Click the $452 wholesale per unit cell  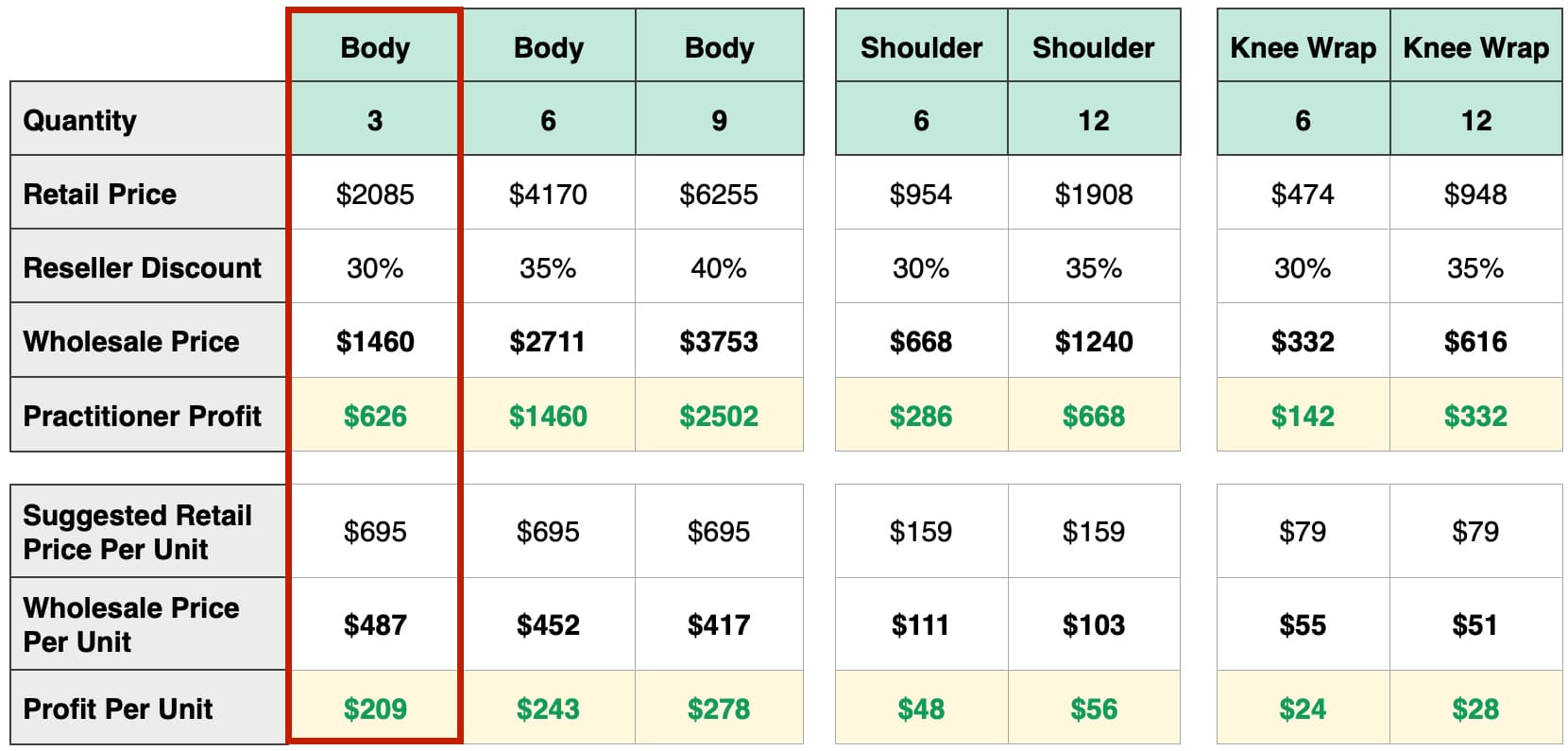(548, 624)
